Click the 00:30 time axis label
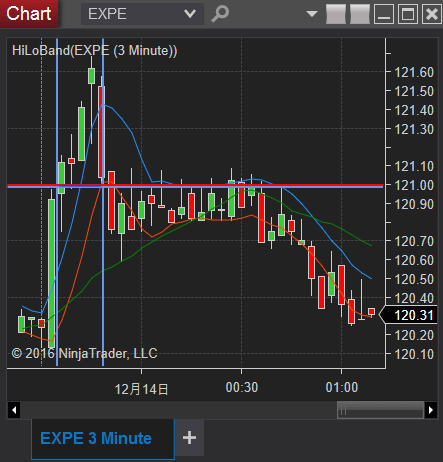443x462 pixels. [x=242, y=387]
